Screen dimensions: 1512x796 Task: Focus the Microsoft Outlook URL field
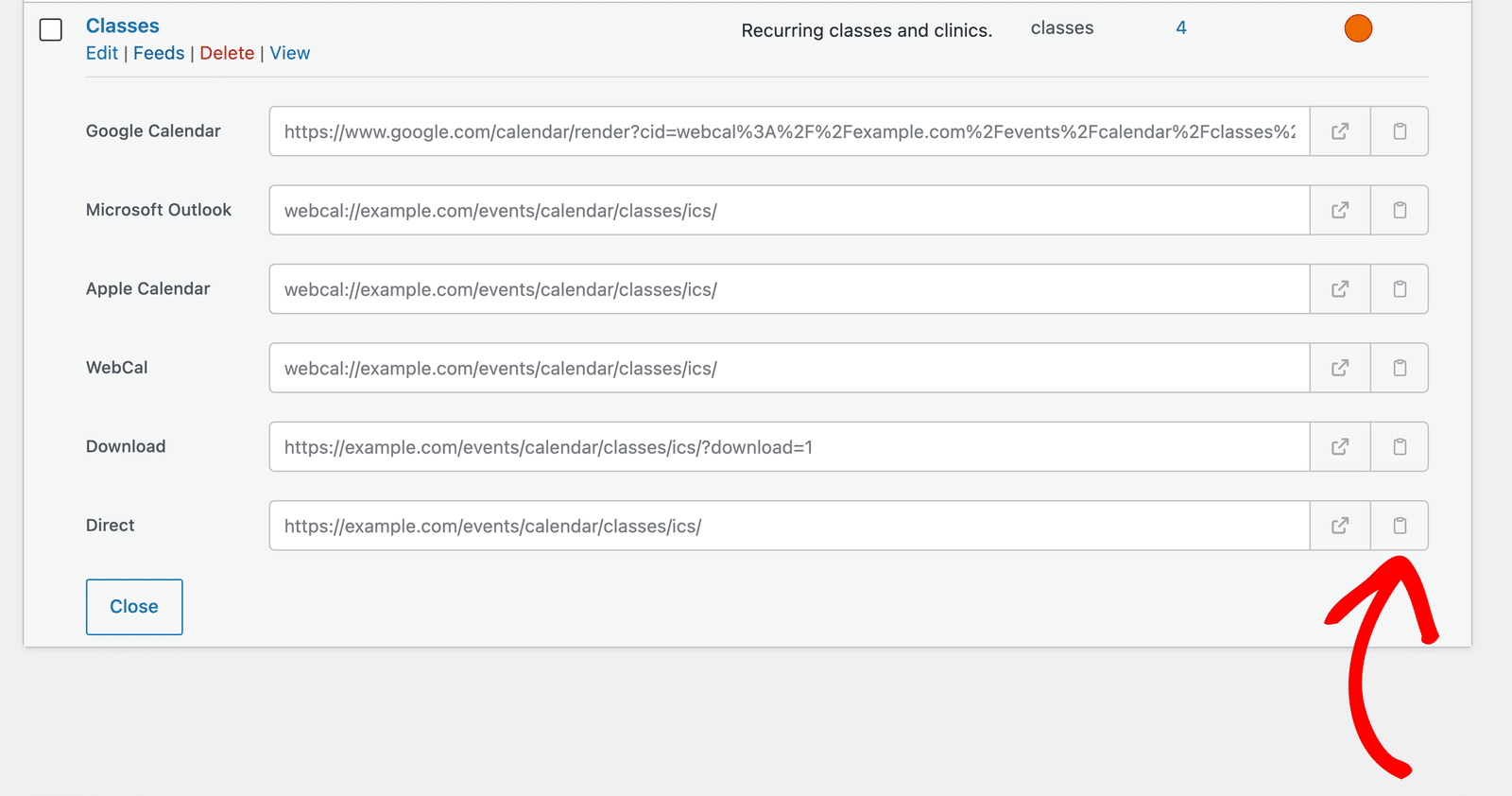pos(789,210)
